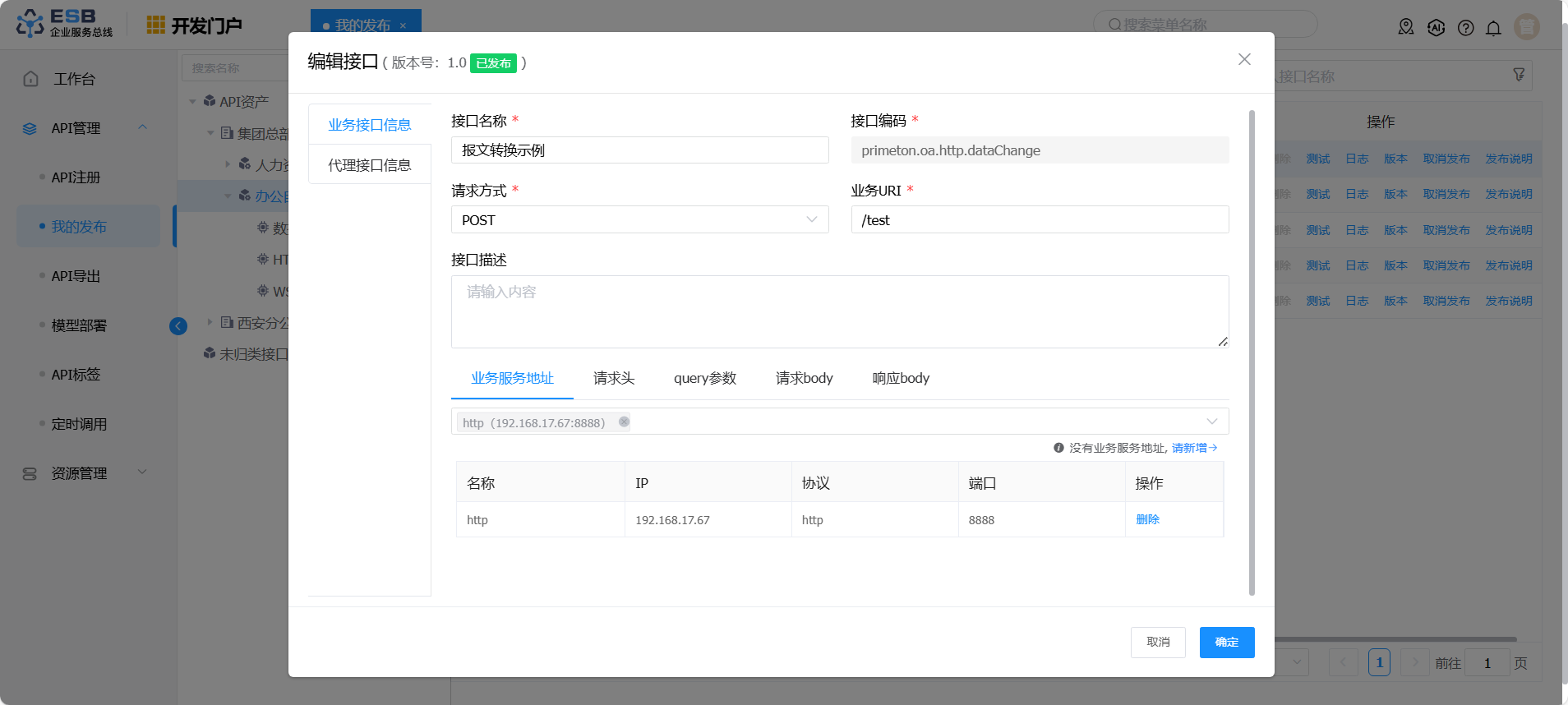Click the filter icon beside interface name search
This screenshot has width=1568, height=705.
click(x=1519, y=75)
